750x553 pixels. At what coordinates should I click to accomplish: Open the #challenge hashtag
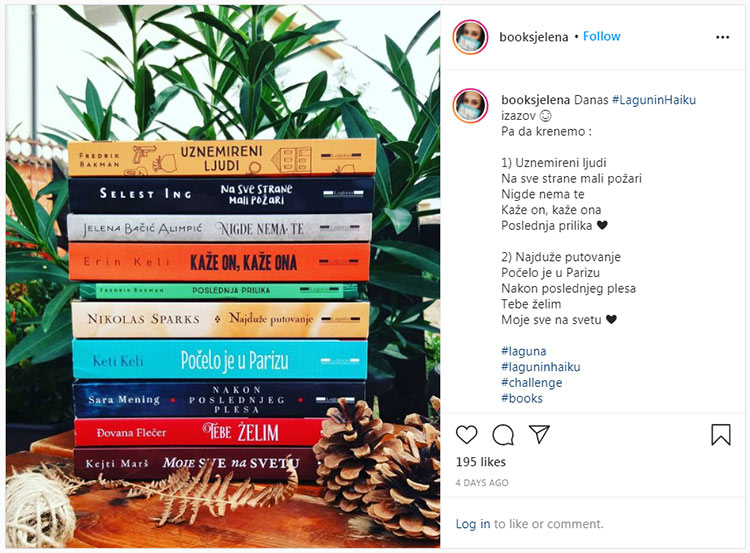[531, 383]
